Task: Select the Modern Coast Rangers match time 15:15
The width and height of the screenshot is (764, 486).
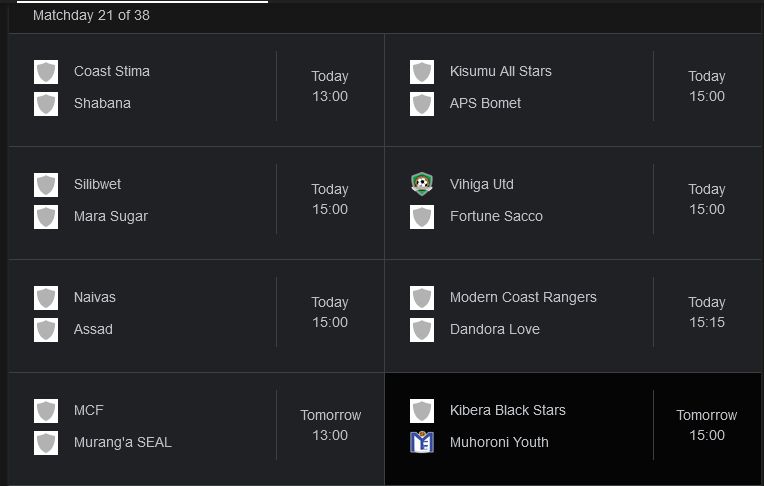Action: (707, 322)
